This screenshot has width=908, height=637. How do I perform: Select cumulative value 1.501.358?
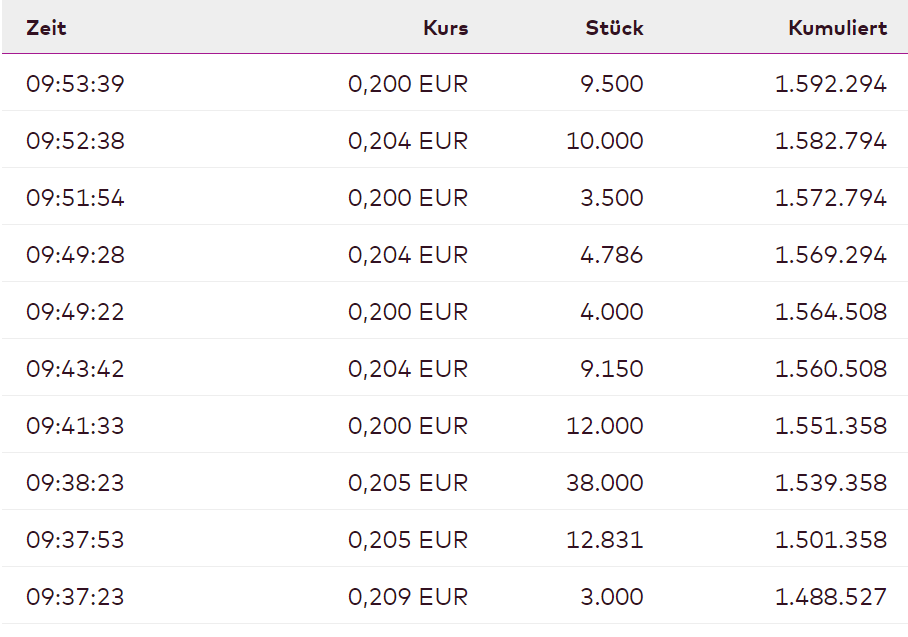point(830,540)
